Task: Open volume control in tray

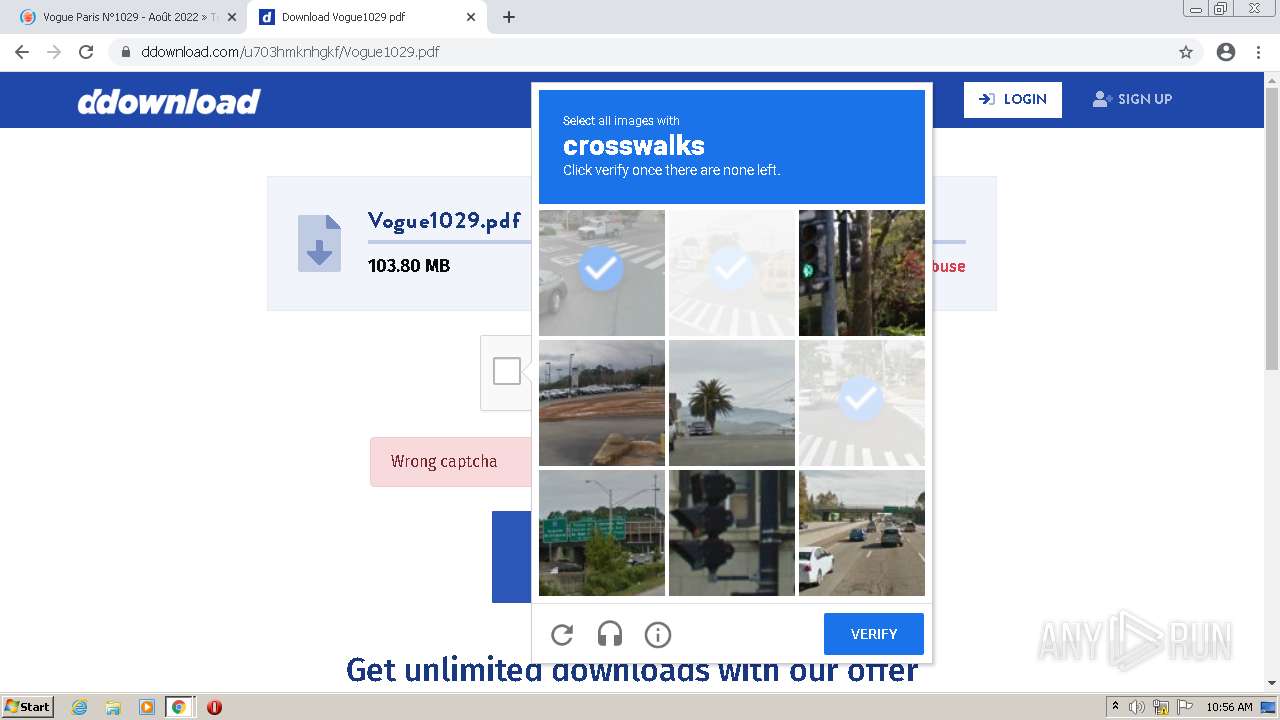Action: tap(1137, 707)
